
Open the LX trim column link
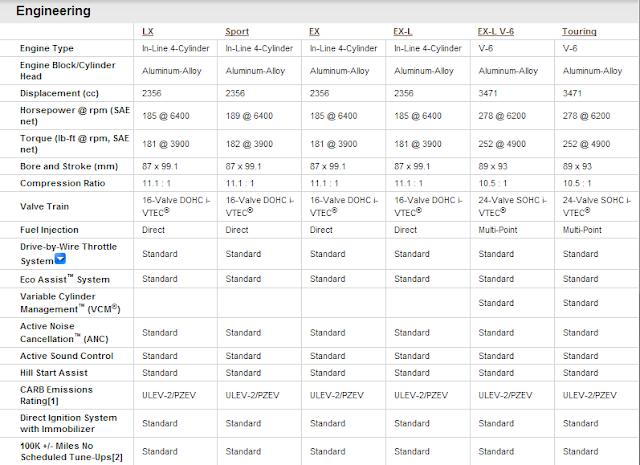[148, 31]
